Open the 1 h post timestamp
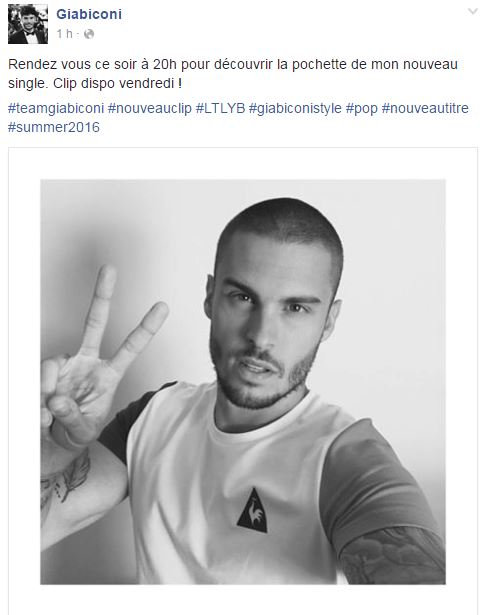The height and width of the screenshot is (615, 481). pyautogui.click(x=65, y=34)
